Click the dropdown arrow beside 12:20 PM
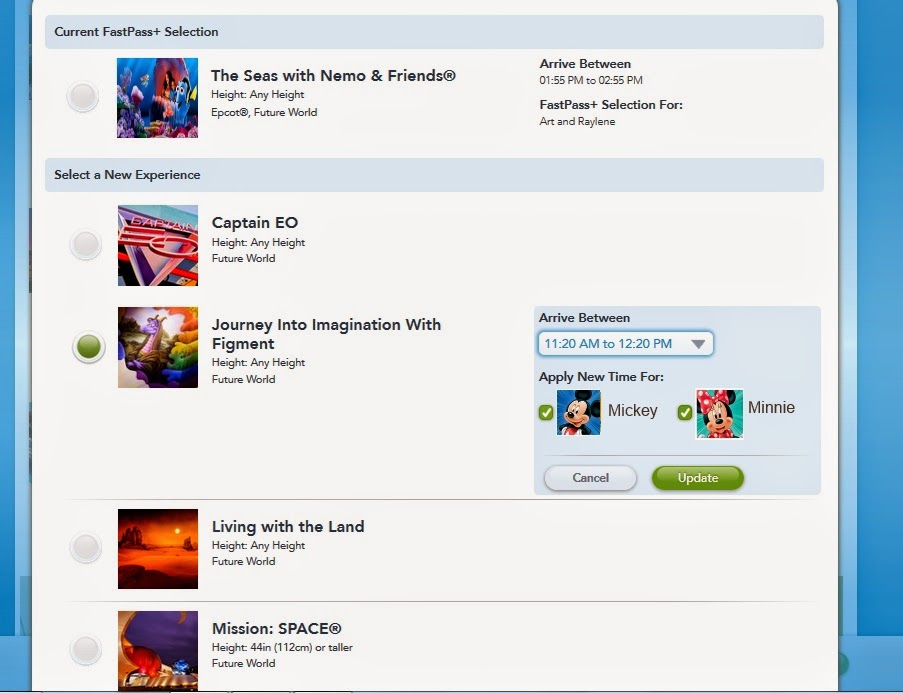 click(x=698, y=344)
